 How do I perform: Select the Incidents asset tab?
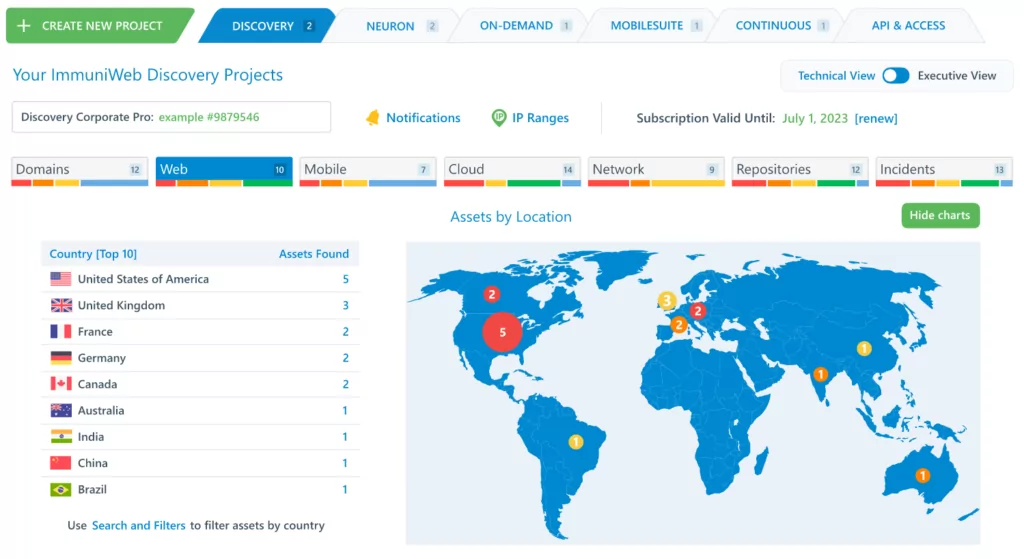coord(944,171)
